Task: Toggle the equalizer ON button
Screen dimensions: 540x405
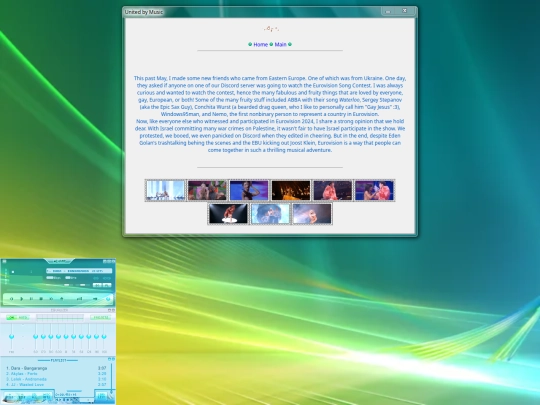Action: pyautogui.click(x=11, y=318)
